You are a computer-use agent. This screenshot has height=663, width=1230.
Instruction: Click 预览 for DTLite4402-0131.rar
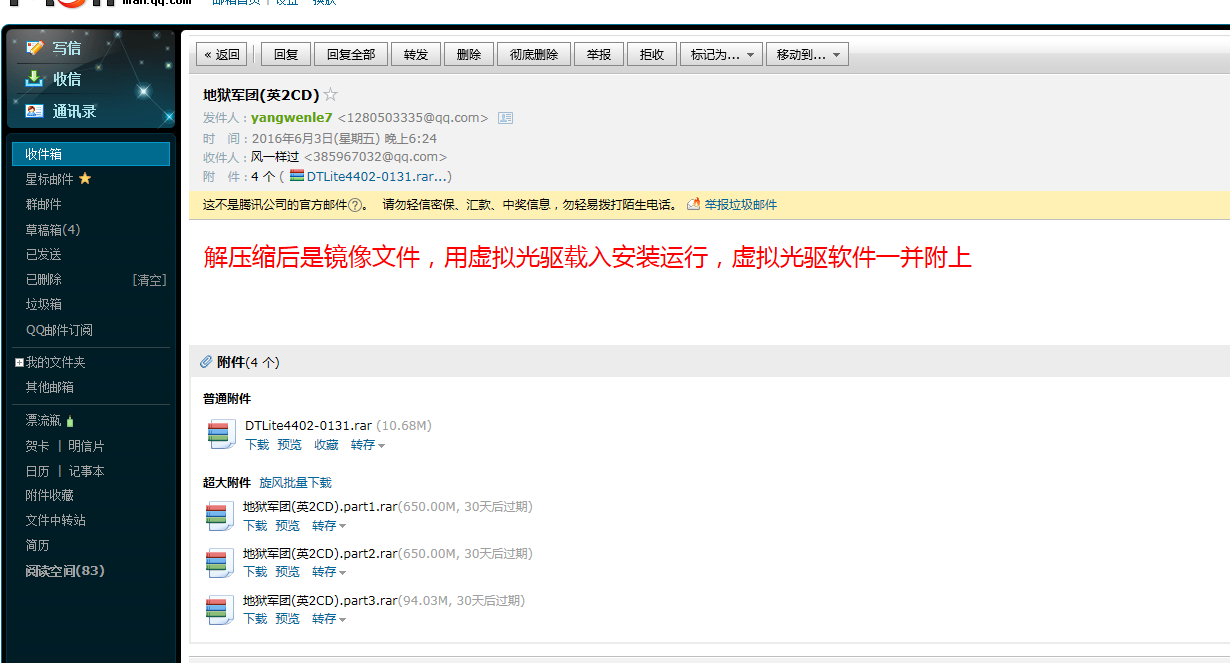click(x=289, y=445)
